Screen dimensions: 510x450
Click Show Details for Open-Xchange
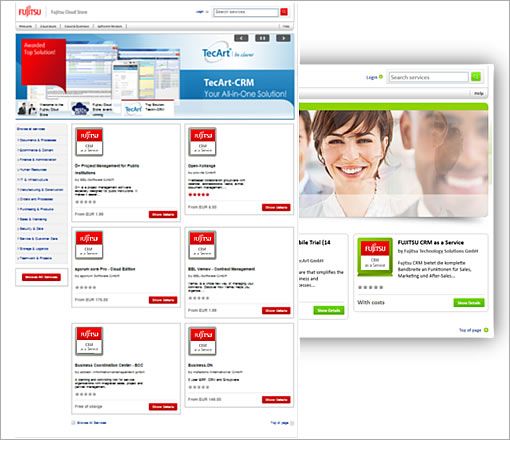[x=276, y=207]
